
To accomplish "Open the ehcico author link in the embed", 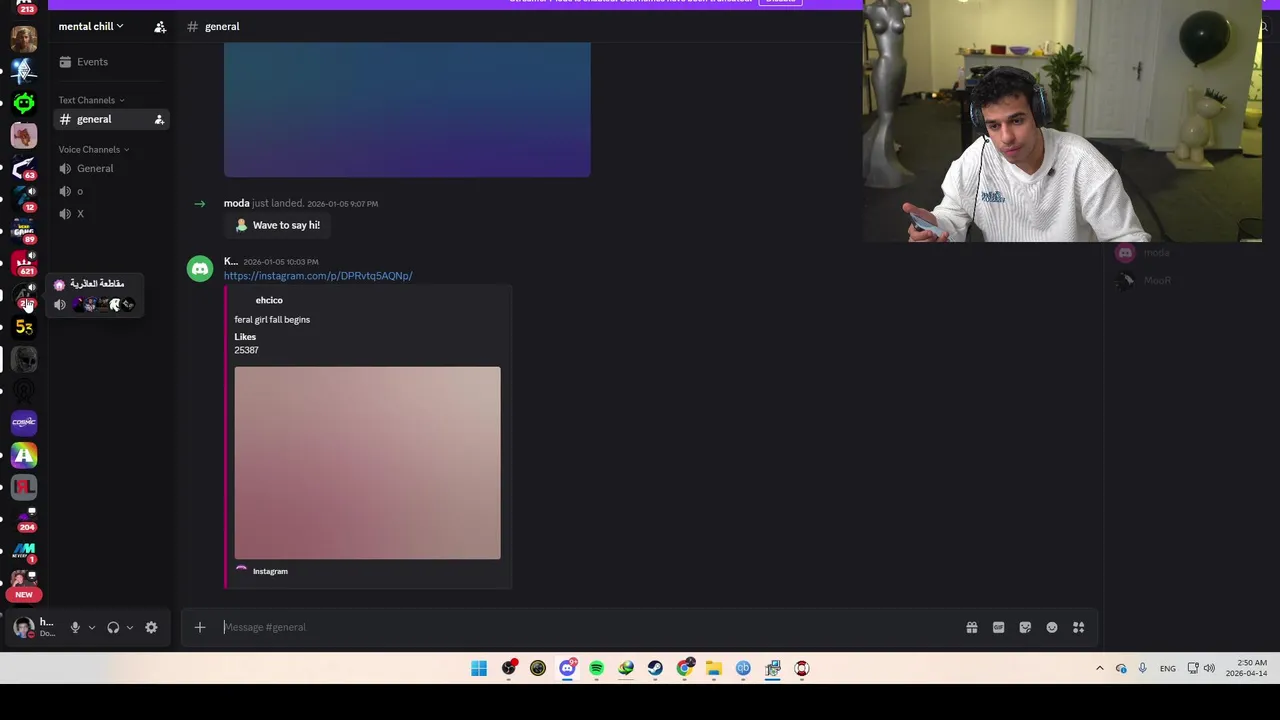I will 269,300.
